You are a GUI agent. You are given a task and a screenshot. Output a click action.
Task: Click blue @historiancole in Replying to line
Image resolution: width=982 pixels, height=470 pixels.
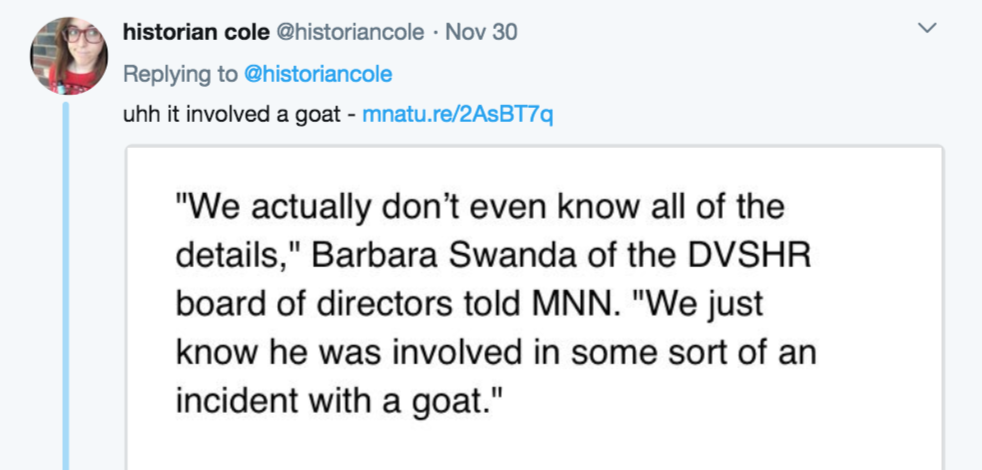(318, 74)
